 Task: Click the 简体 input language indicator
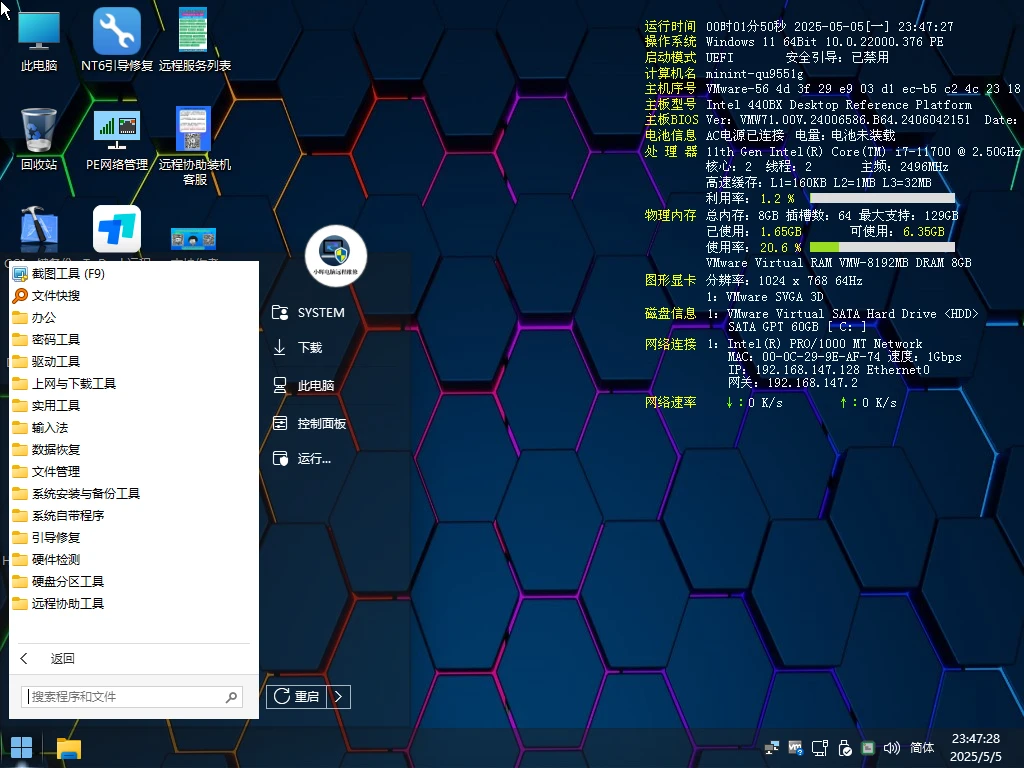[x=922, y=748]
